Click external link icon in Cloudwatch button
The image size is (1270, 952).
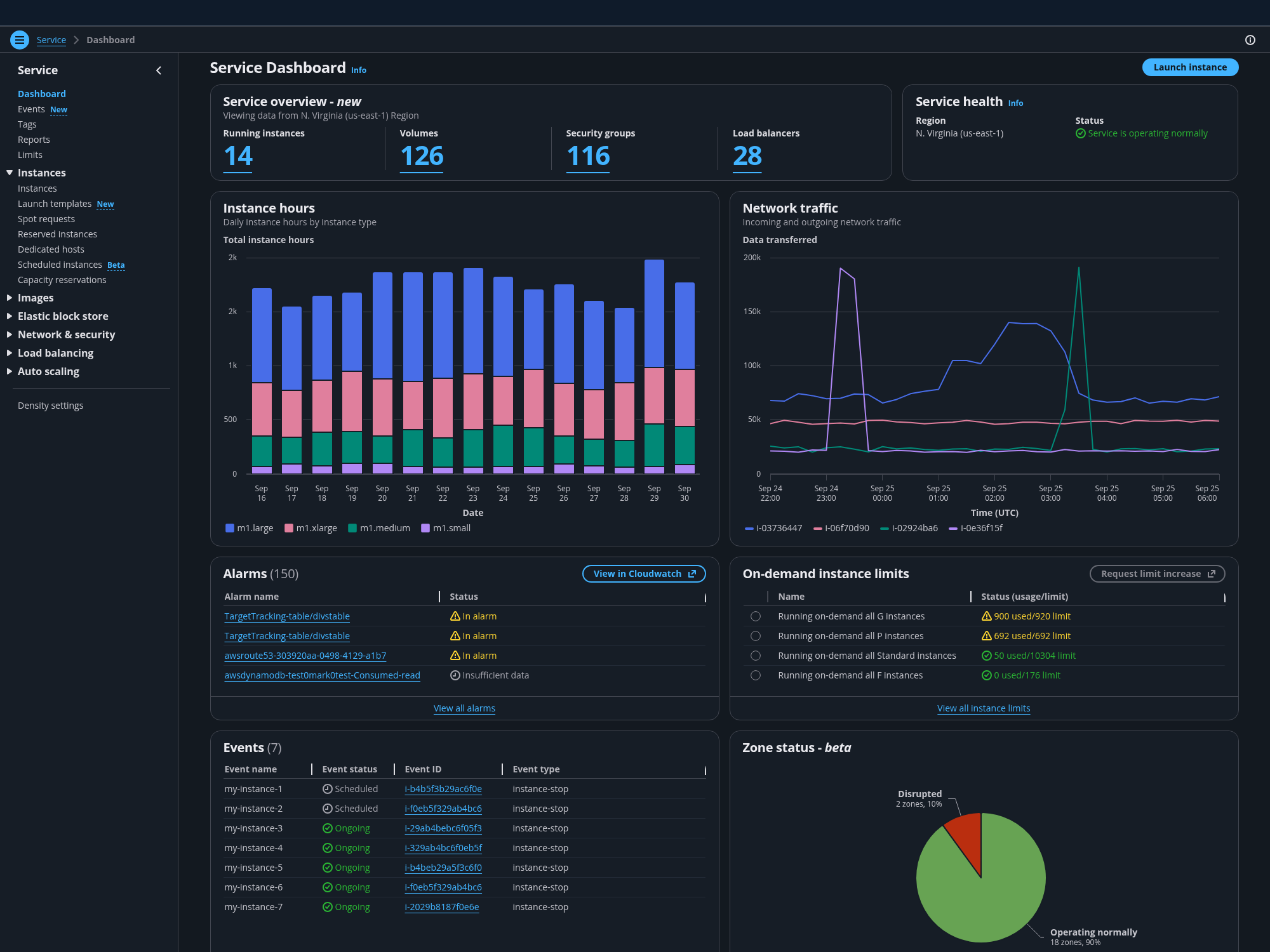[692, 574]
